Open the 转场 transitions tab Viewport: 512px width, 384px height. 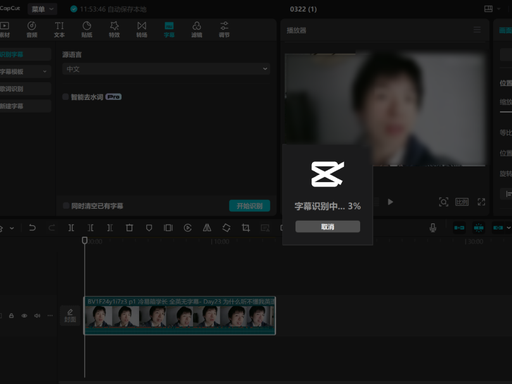pos(142,29)
